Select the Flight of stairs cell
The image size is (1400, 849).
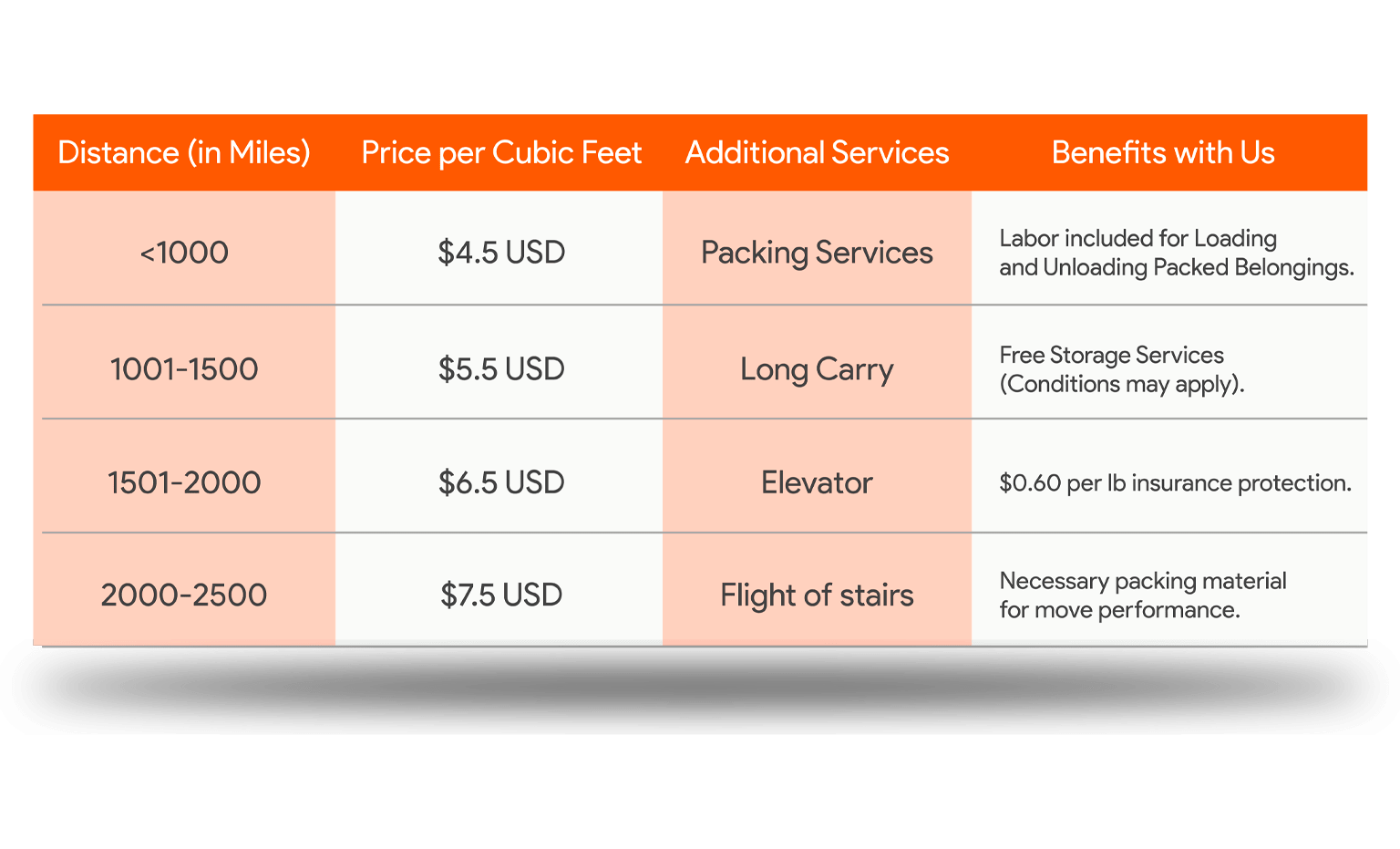(817, 595)
